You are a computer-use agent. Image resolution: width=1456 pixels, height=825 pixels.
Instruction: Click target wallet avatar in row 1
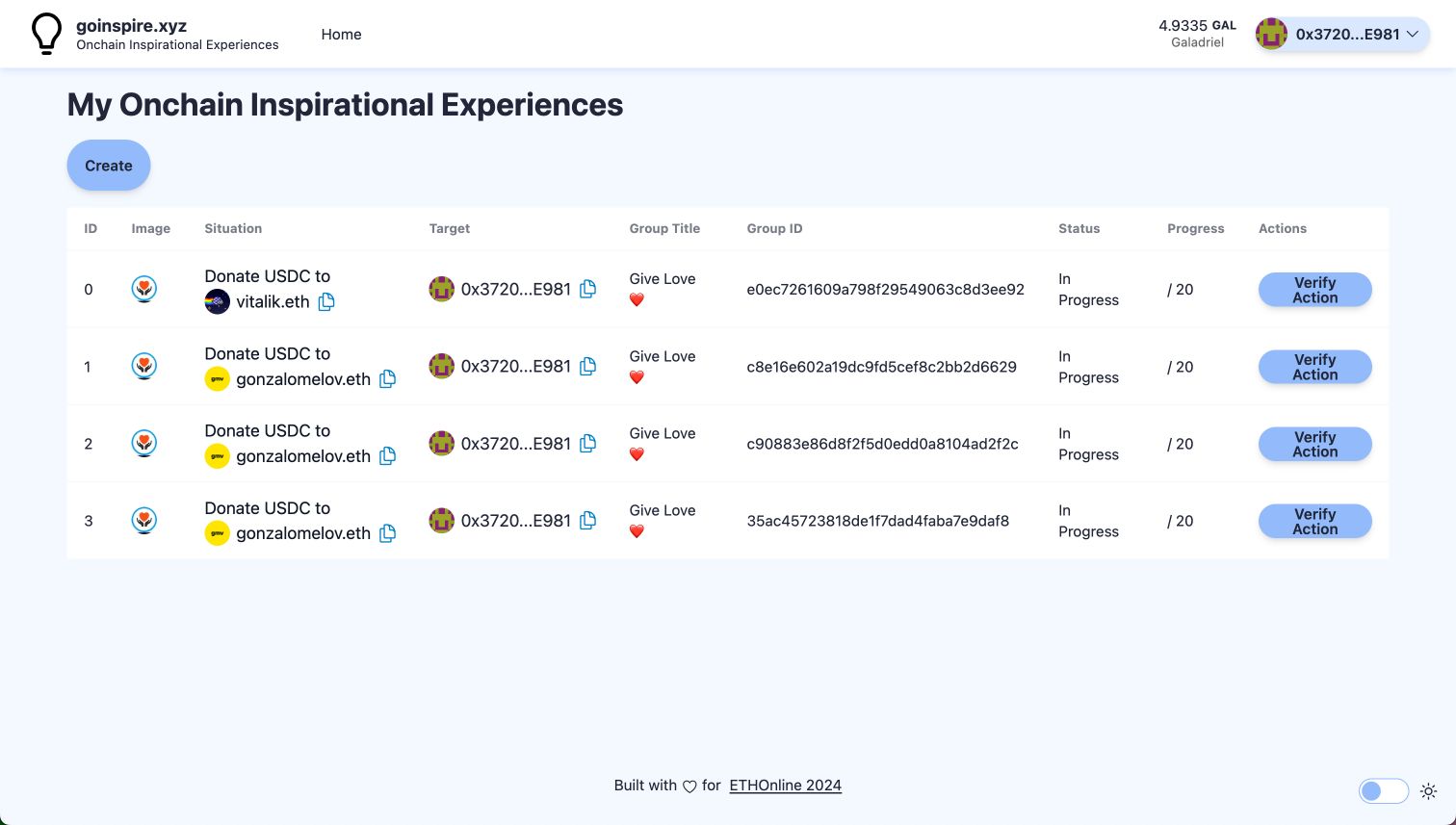coord(442,366)
